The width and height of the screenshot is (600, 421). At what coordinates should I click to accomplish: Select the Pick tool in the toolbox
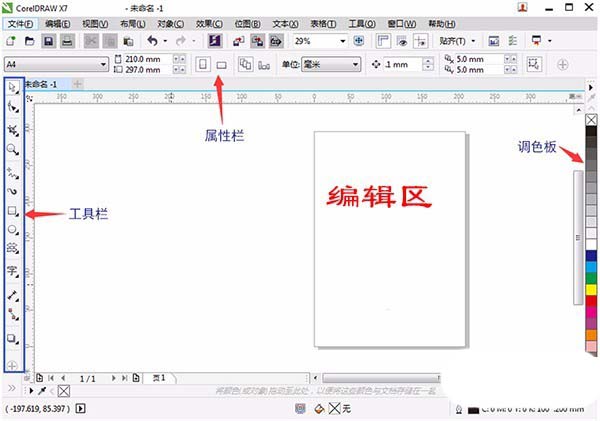tap(13, 88)
